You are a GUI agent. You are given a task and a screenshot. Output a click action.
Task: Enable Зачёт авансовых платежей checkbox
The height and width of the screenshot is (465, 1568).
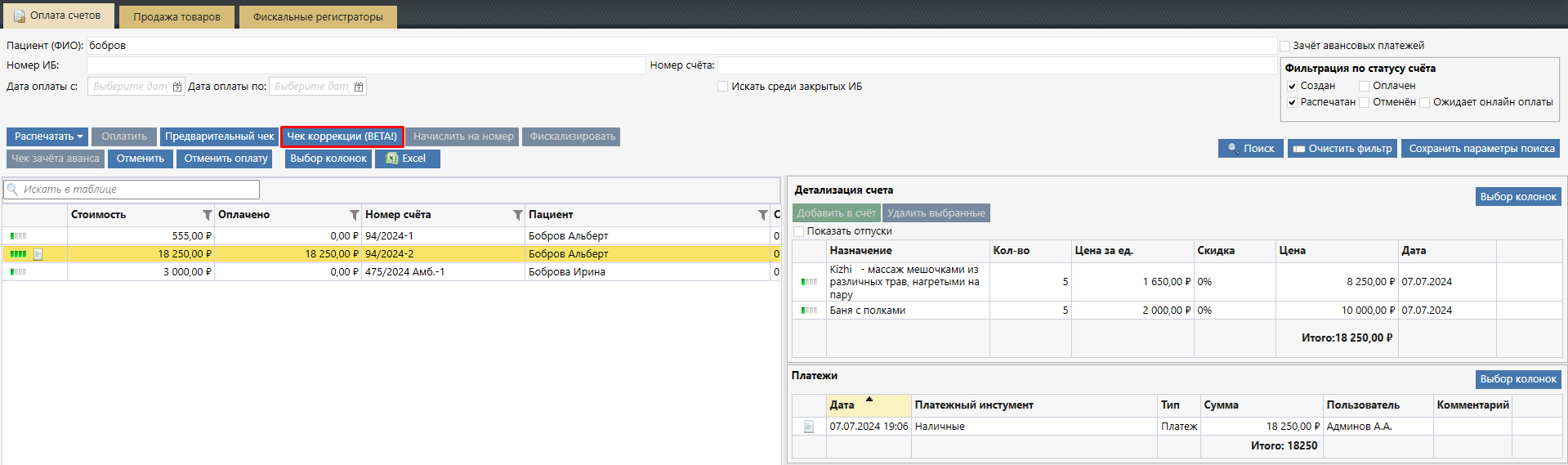point(1284,46)
